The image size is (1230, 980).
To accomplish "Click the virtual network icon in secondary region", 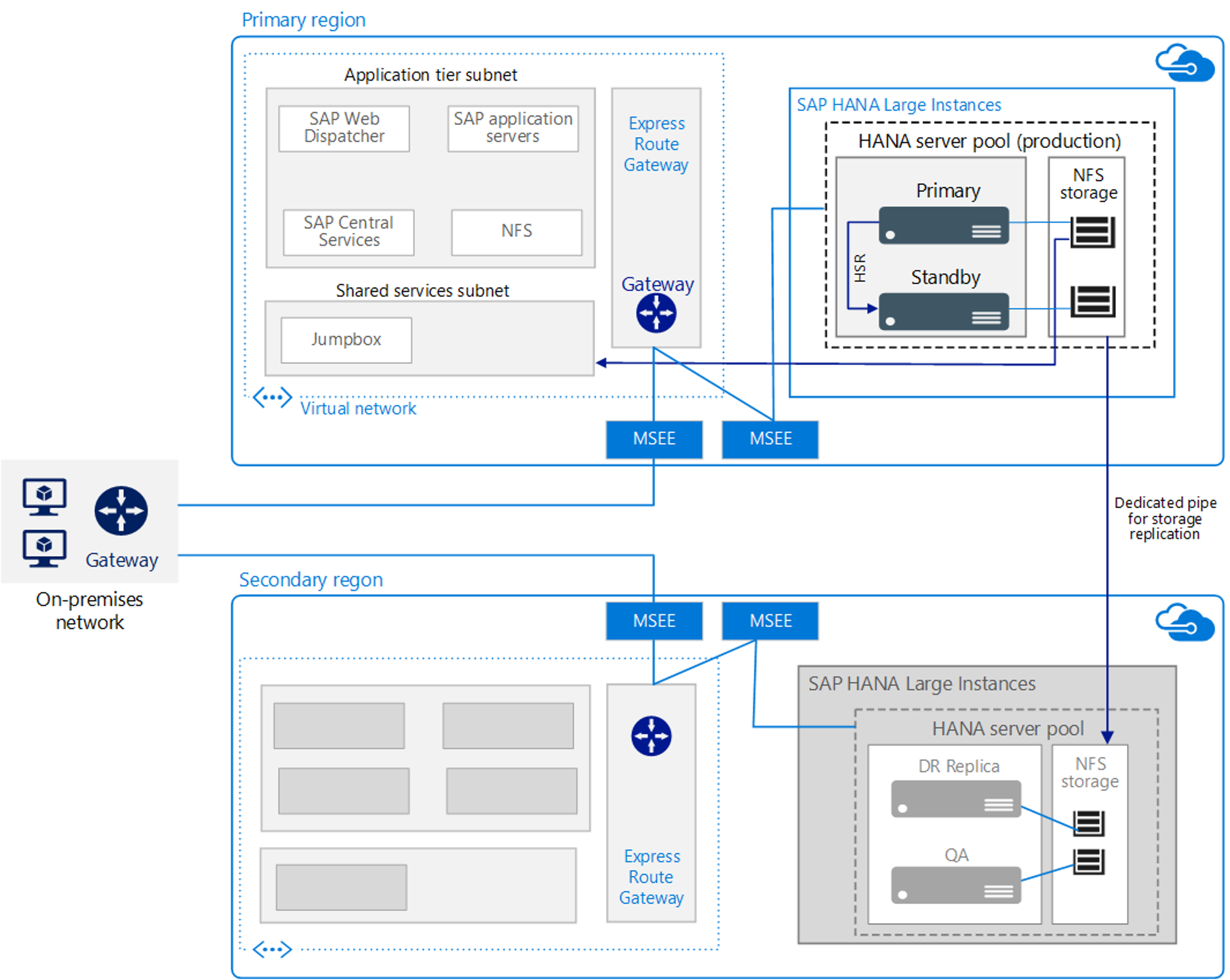I will coord(272,949).
